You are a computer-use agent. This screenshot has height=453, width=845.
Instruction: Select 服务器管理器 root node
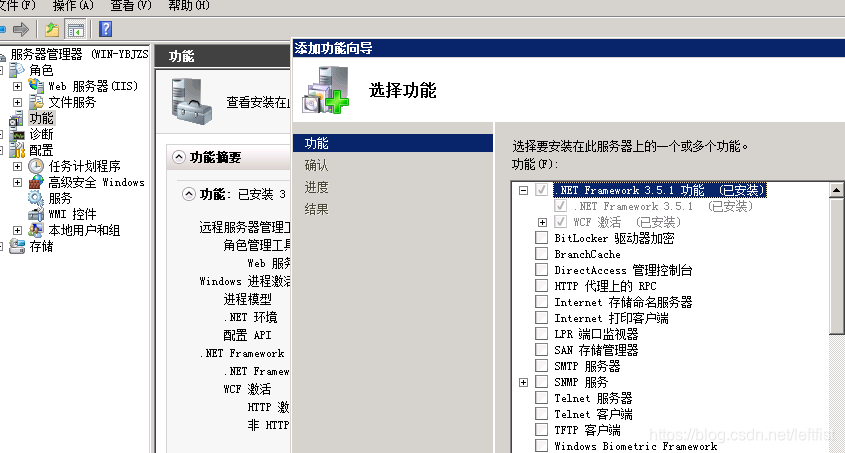80,54
